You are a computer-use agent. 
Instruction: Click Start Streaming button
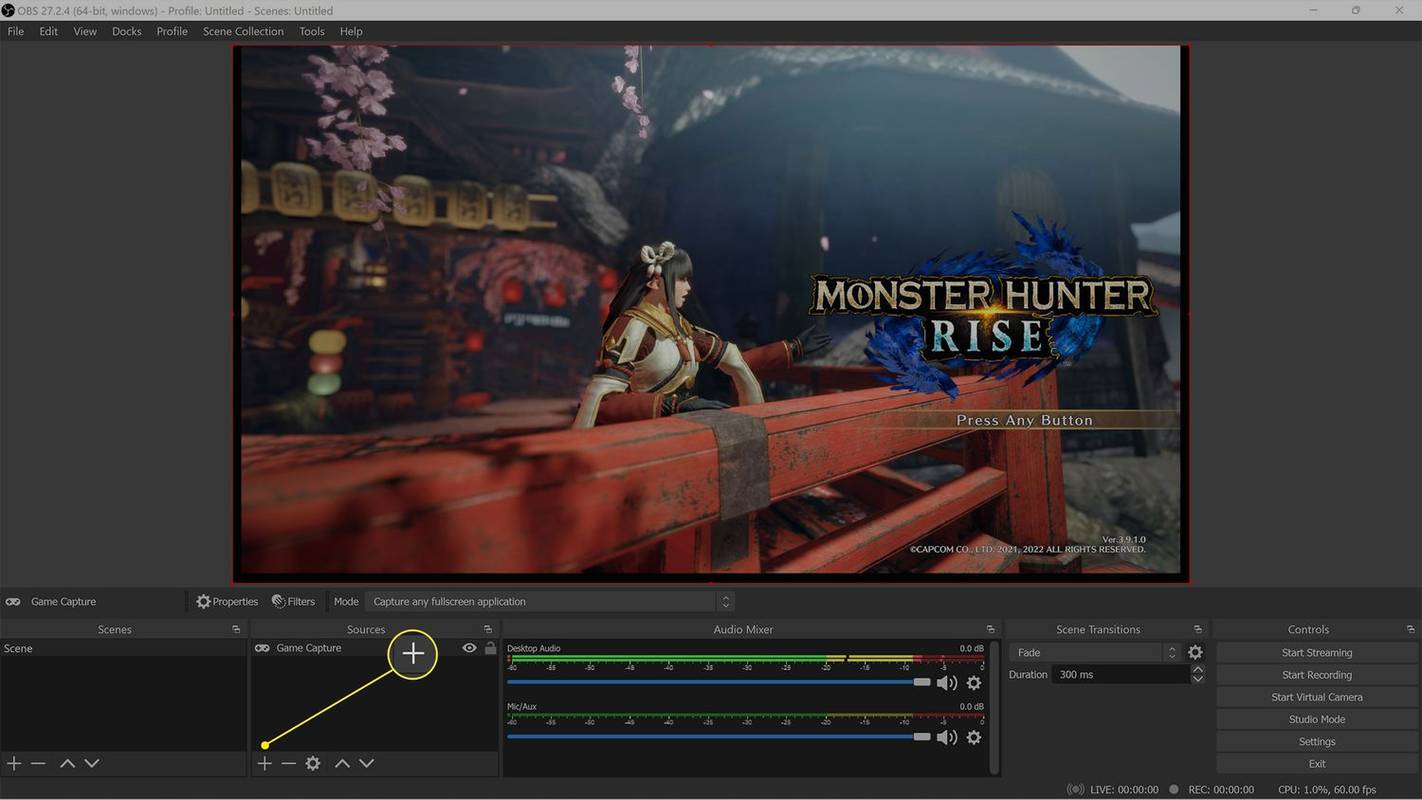[x=1317, y=652]
